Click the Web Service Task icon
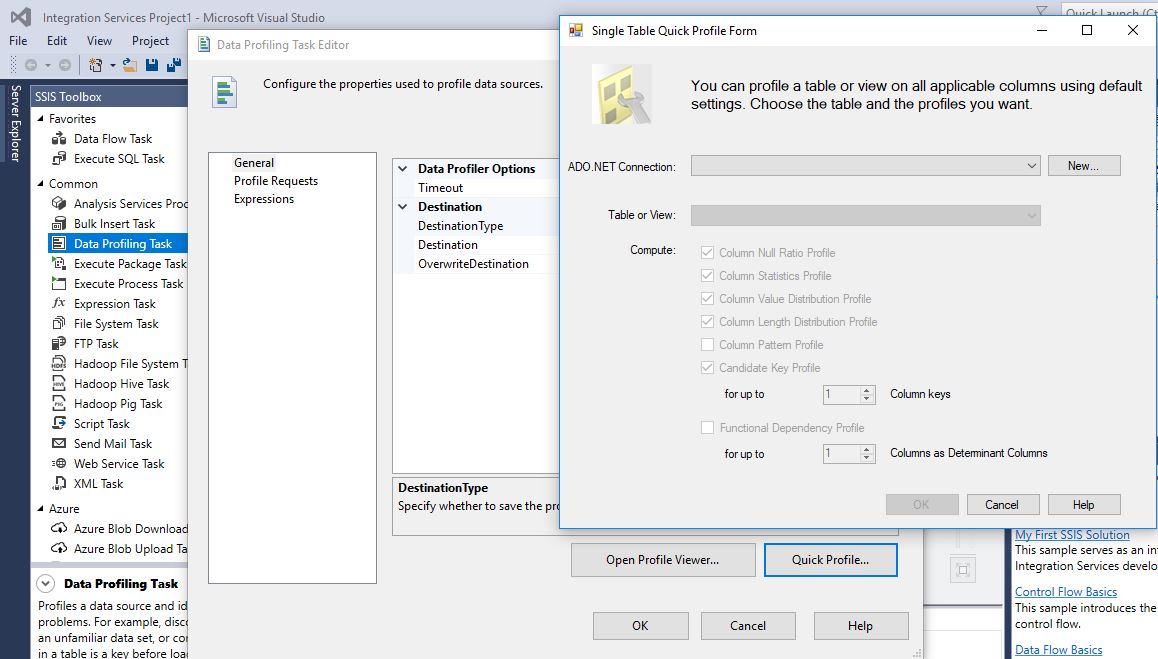This screenshot has width=1158, height=659. pyautogui.click(x=59, y=462)
